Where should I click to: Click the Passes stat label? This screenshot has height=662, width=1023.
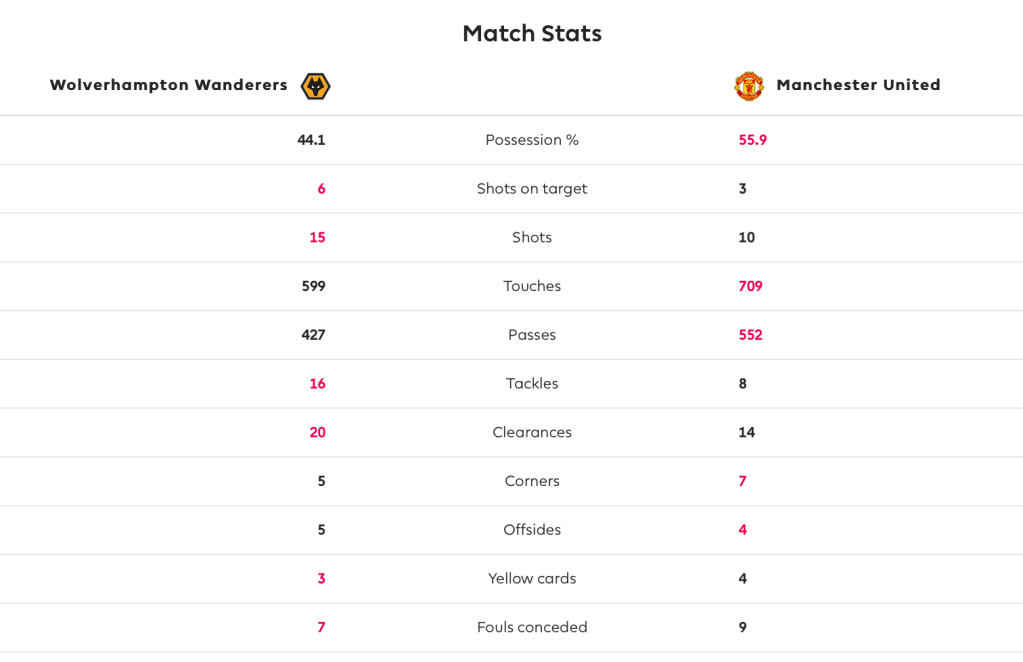click(x=532, y=335)
